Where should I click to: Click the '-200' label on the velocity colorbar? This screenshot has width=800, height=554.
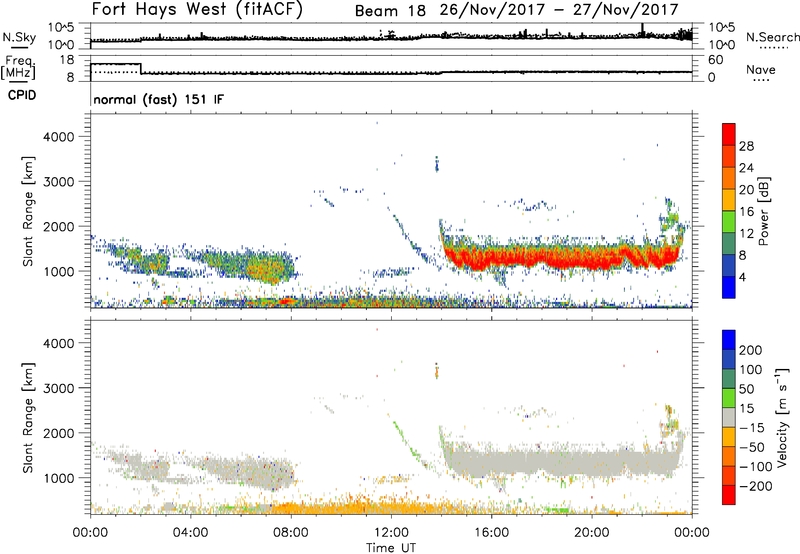click(x=755, y=486)
